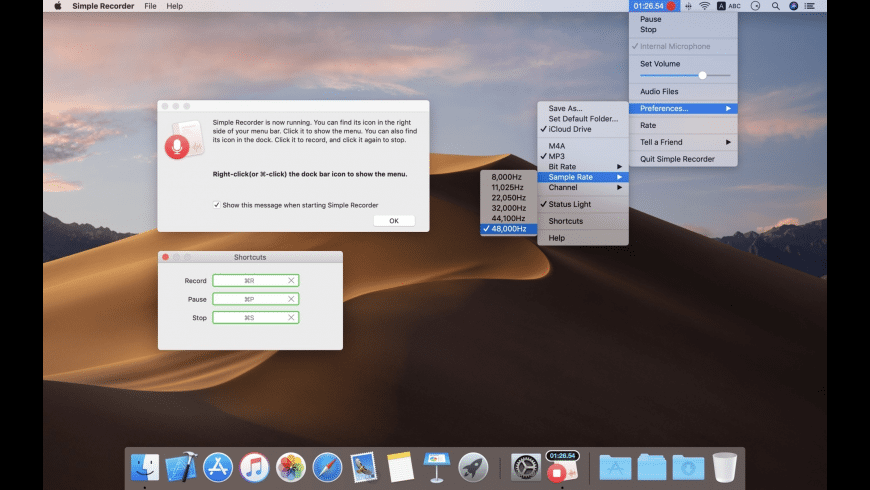Viewport: 870px width, 490px height.
Task: Open iTunes from the dock
Action: [x=254, y=467]
